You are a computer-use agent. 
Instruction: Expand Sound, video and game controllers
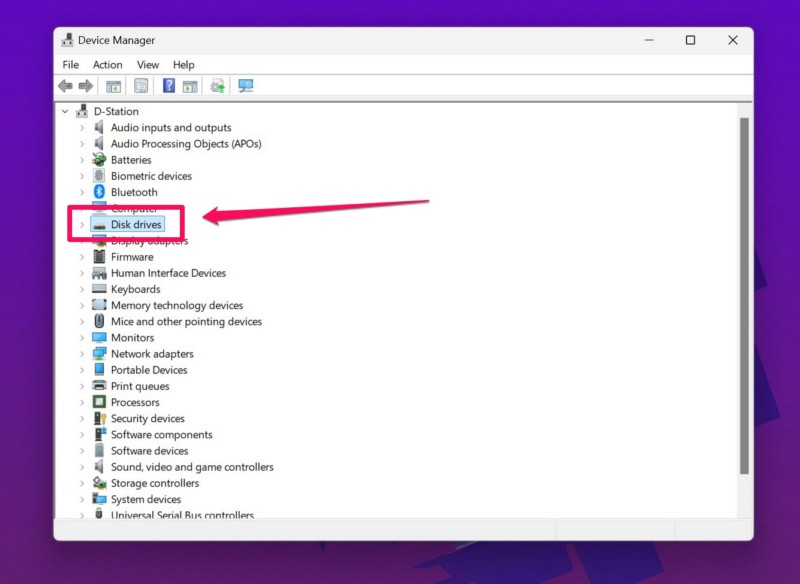click(x=82, y=467)
